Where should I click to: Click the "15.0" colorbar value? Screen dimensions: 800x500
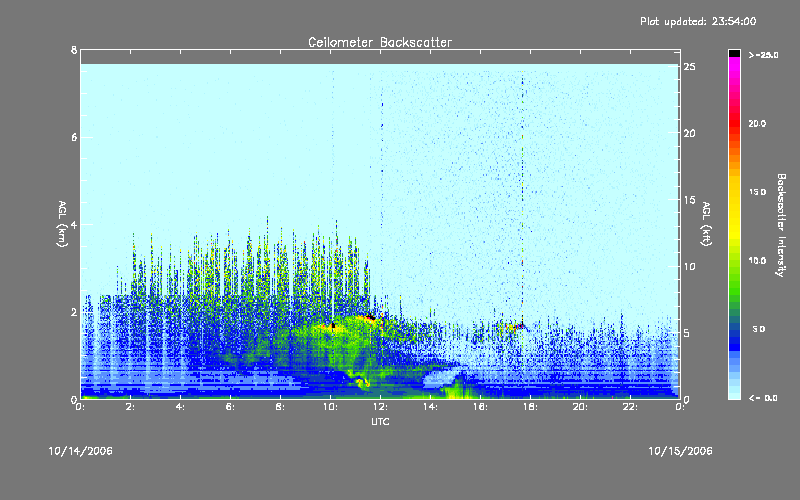757,192
